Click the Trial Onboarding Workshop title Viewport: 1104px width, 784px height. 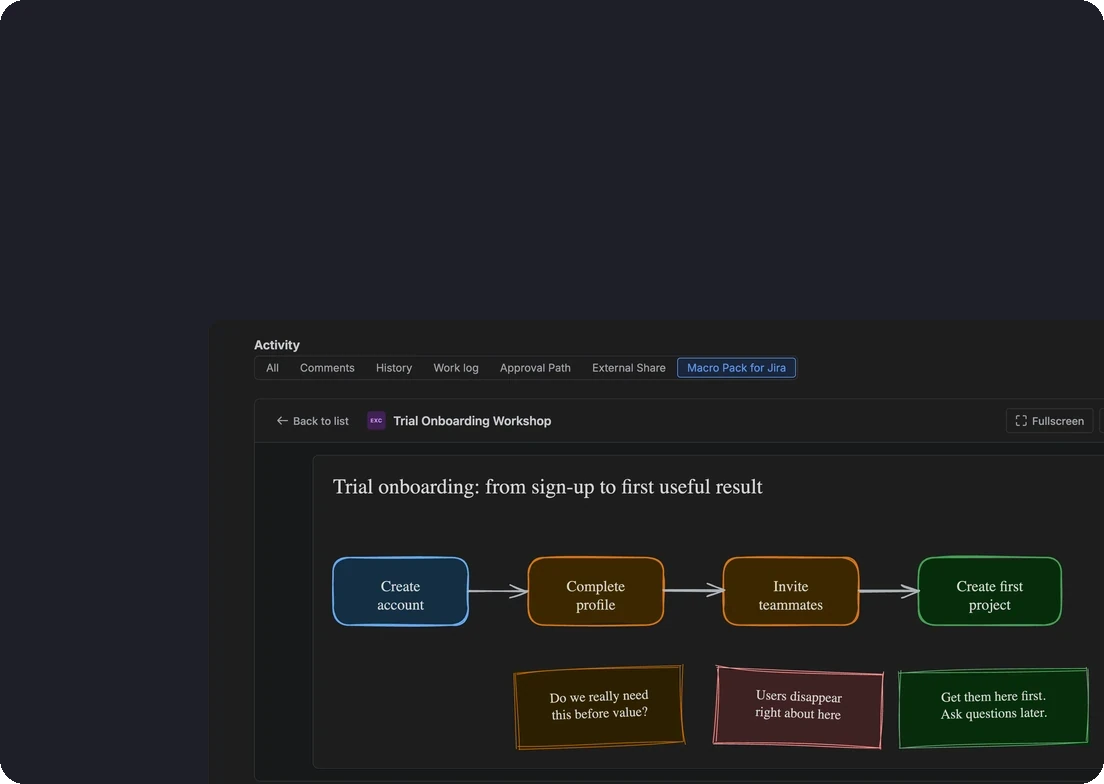click(x=472, y=421)
